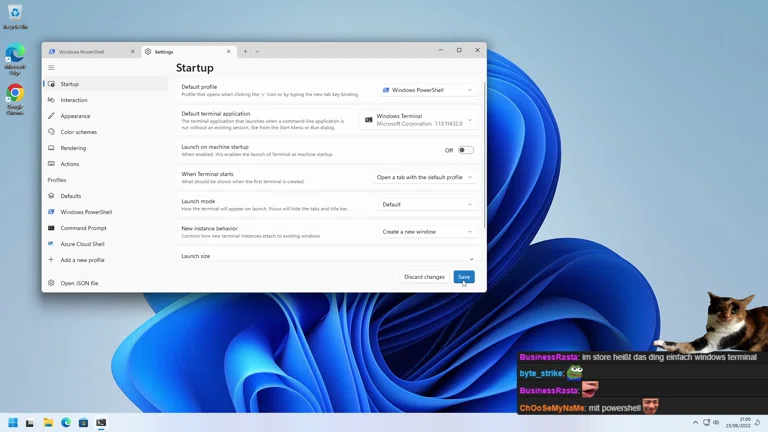Click Add a new profile
The image size is (768, 432).
point(82,260)
